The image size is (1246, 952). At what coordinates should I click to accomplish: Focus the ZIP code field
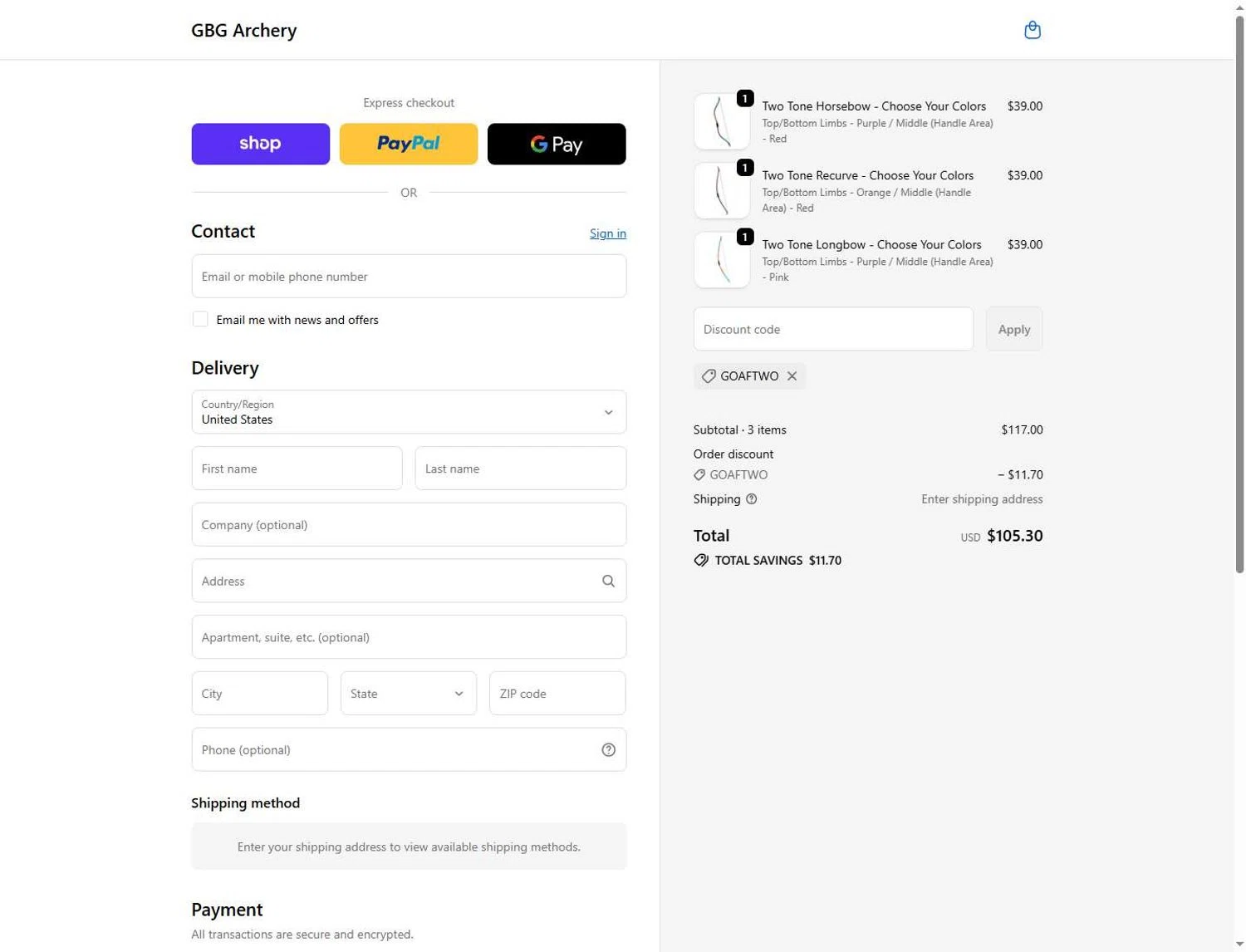[557, 694]
